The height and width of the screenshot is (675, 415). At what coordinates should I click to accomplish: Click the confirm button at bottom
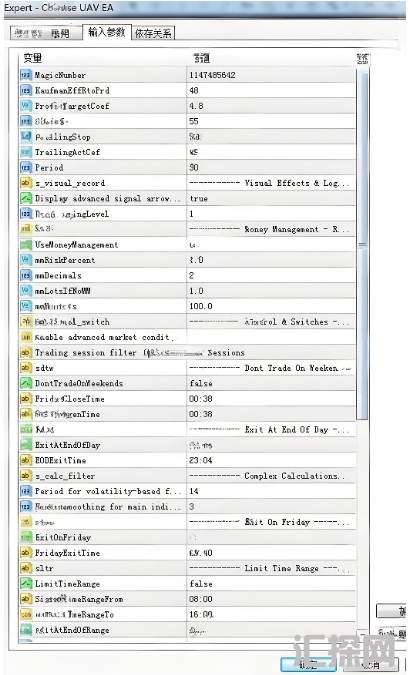click(x=307, y=665)
